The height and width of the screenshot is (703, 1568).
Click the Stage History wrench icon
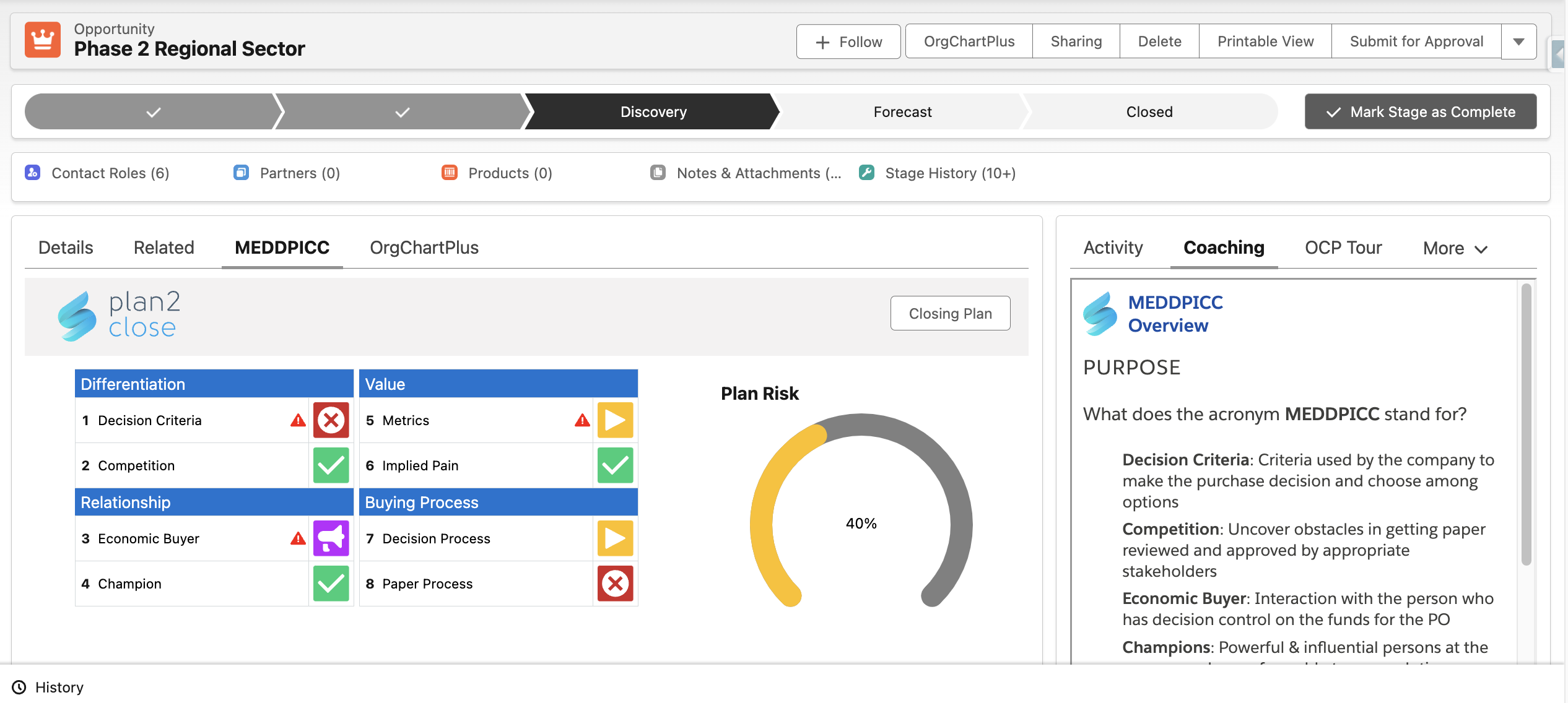[x=866, y=173]
